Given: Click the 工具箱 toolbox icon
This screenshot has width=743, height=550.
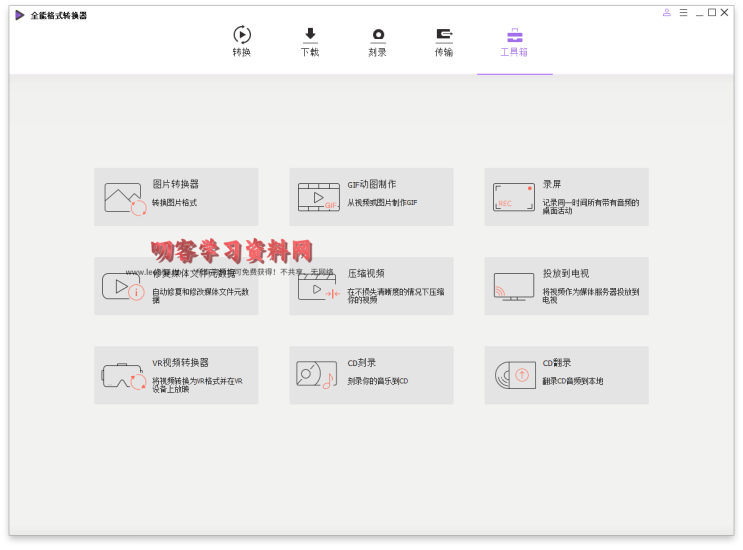Looking at the screenshot, I should click(515, 35).
